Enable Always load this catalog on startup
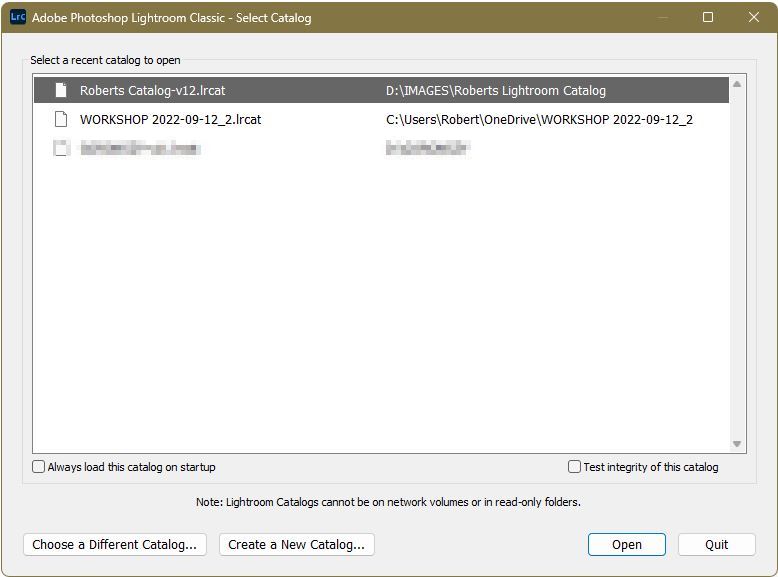This screenshot has width=778, height=577. point(38,467)
